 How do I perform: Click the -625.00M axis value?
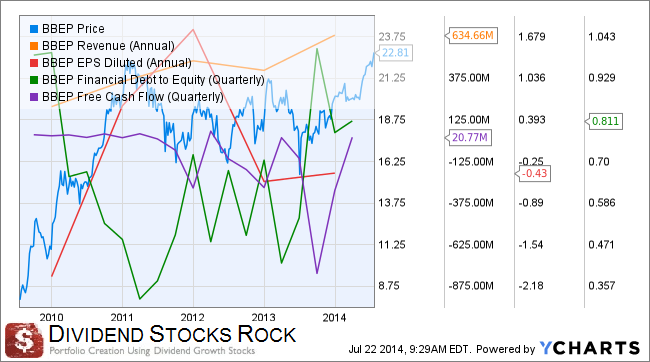[471, 245]
